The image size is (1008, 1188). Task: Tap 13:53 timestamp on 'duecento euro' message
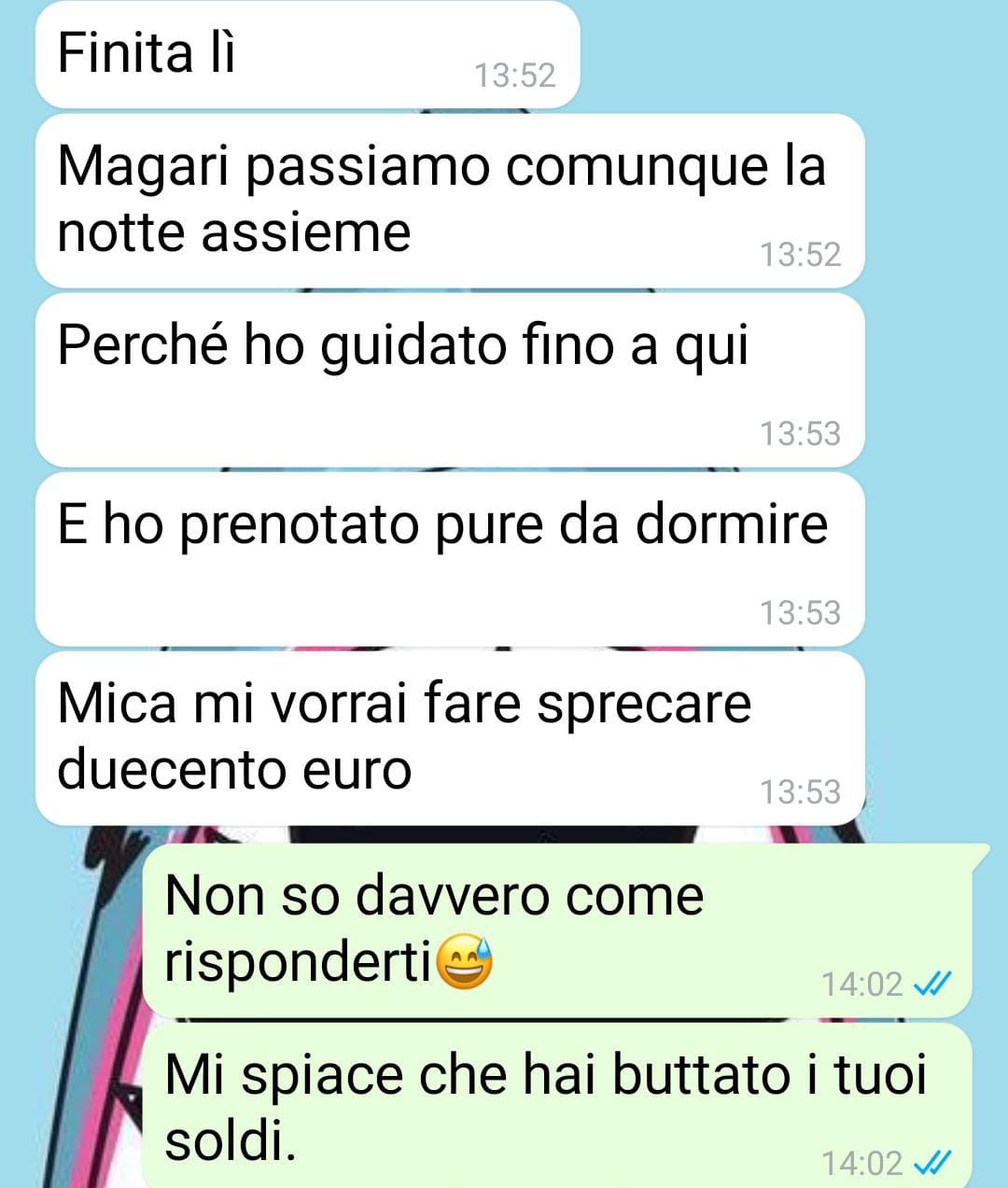(800, 791)
